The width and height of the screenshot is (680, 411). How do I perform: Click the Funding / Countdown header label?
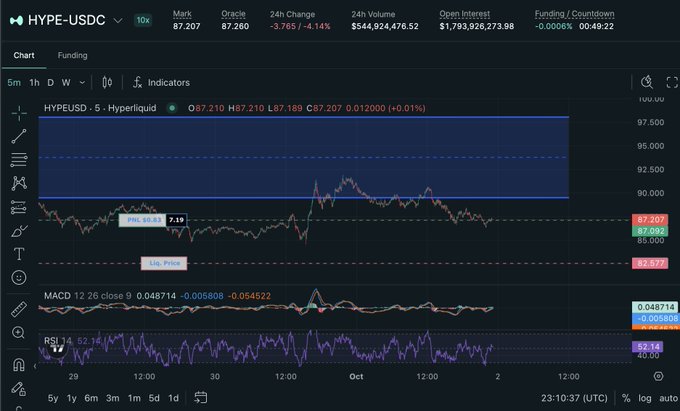pyautogui.click(x=574, y=14)
